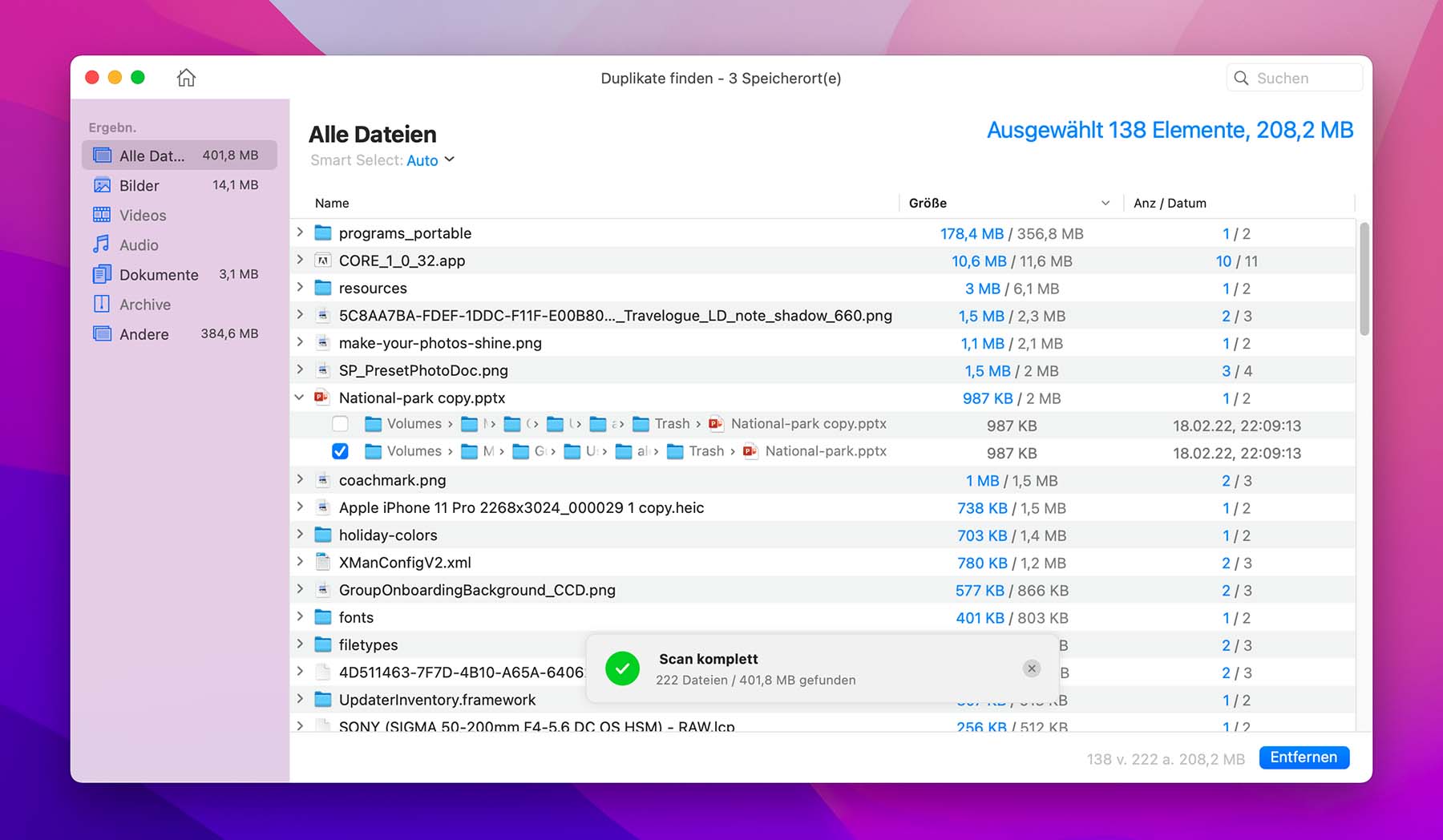1443x840 pixels.
Task: Collapse the National-park copy.pptx group
Action: click(x=300, y=398)
